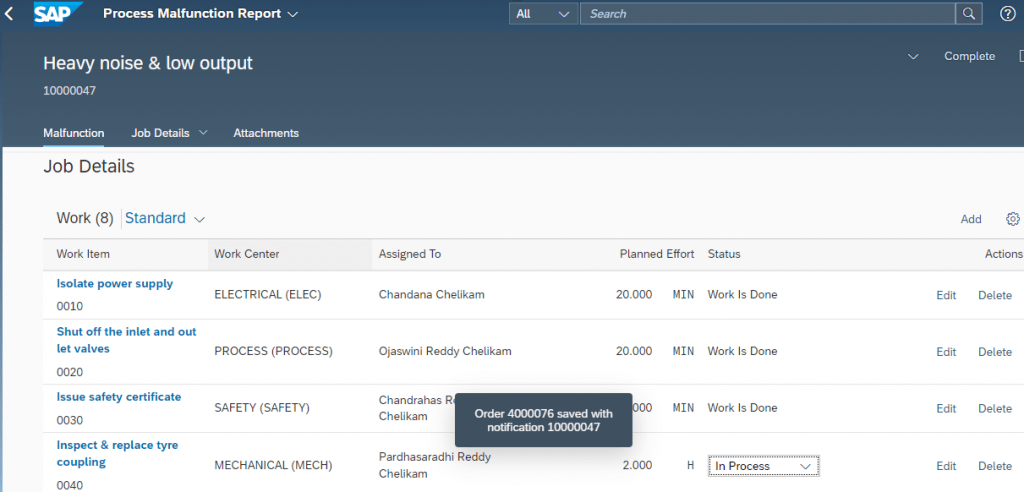Click the search magnifier icon
This screenshot has height=492, width=1024.
click(x=968, y=14)
